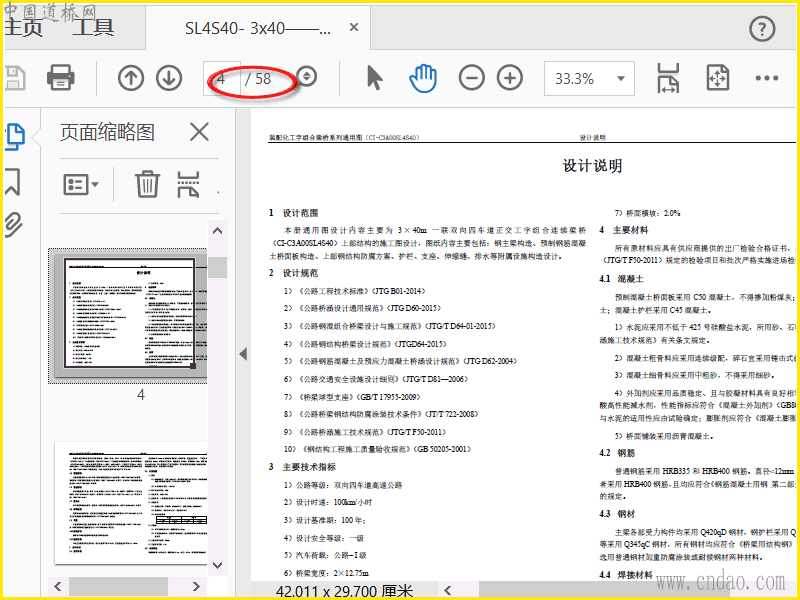The width and height of the screenshot is (800, 600).
Task: Close the 页面缩略图 panel
Action: pos(199,132)
